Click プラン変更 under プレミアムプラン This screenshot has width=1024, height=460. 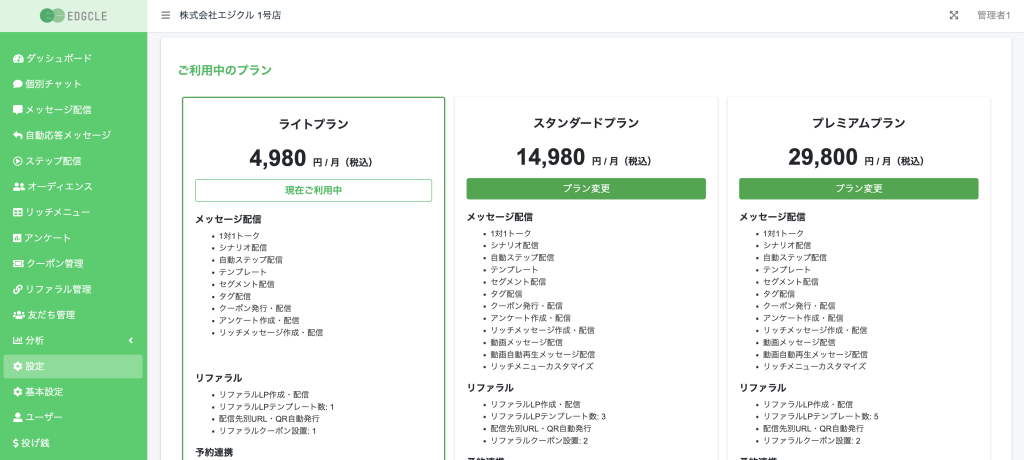pos(859,189)
